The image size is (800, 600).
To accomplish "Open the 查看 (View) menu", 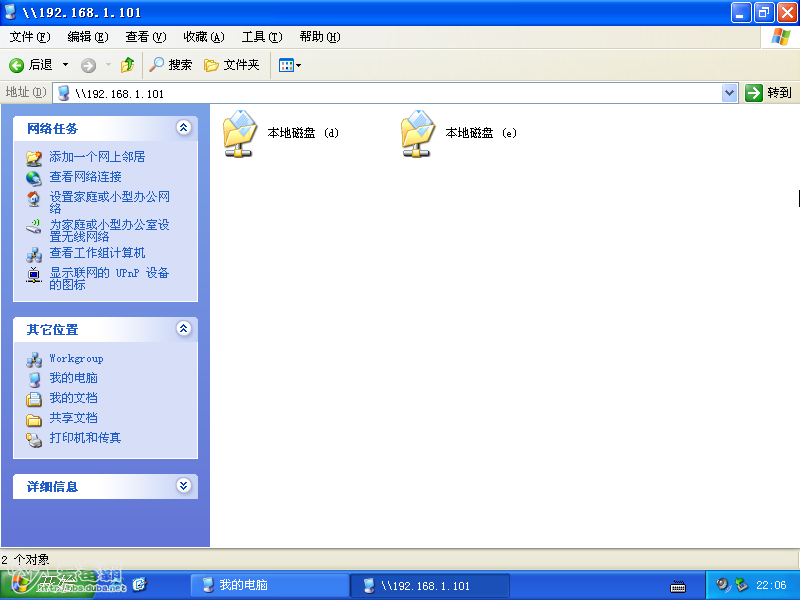I will point(145,36).
